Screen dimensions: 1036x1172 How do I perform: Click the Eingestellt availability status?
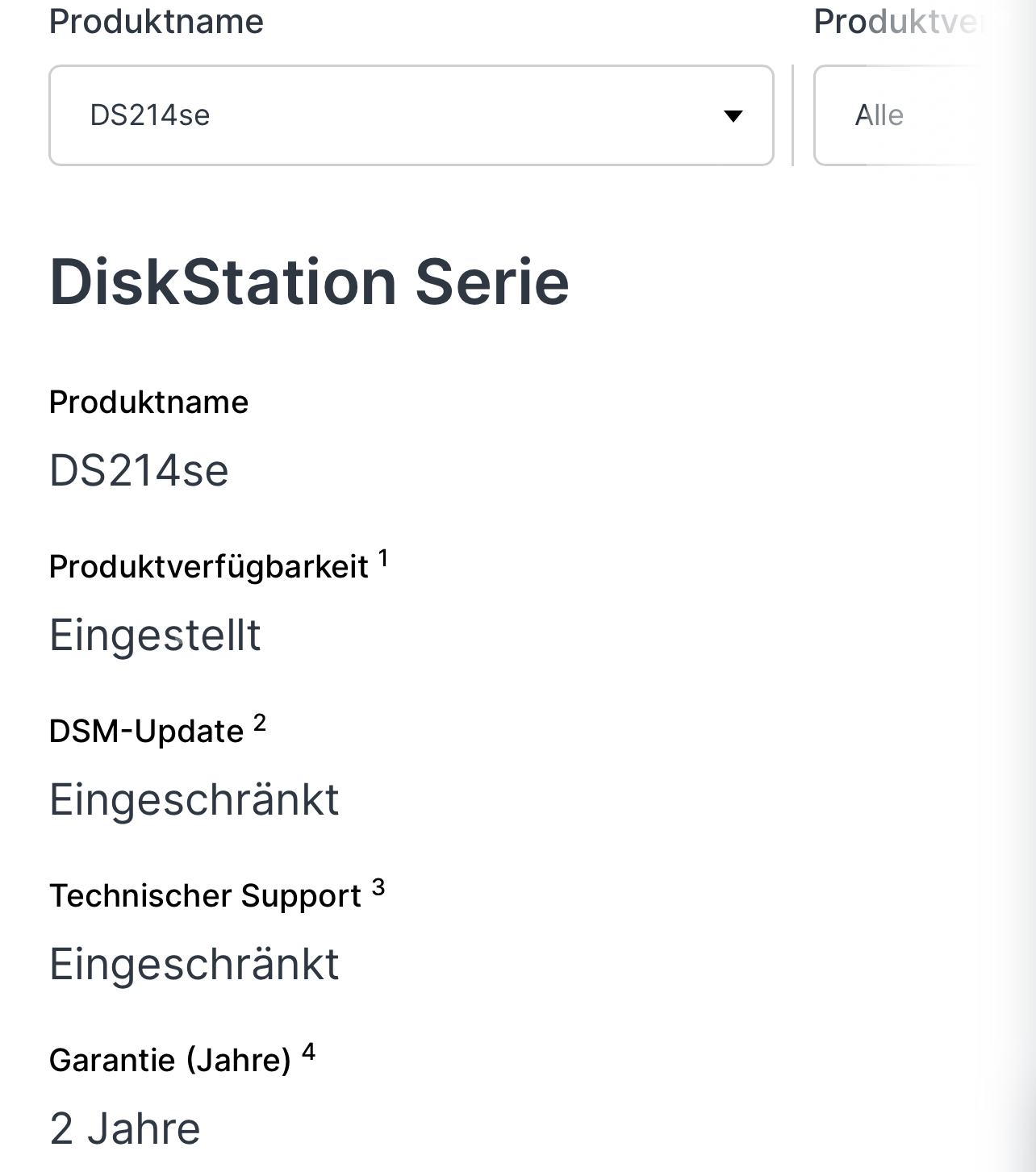[155, 636]
